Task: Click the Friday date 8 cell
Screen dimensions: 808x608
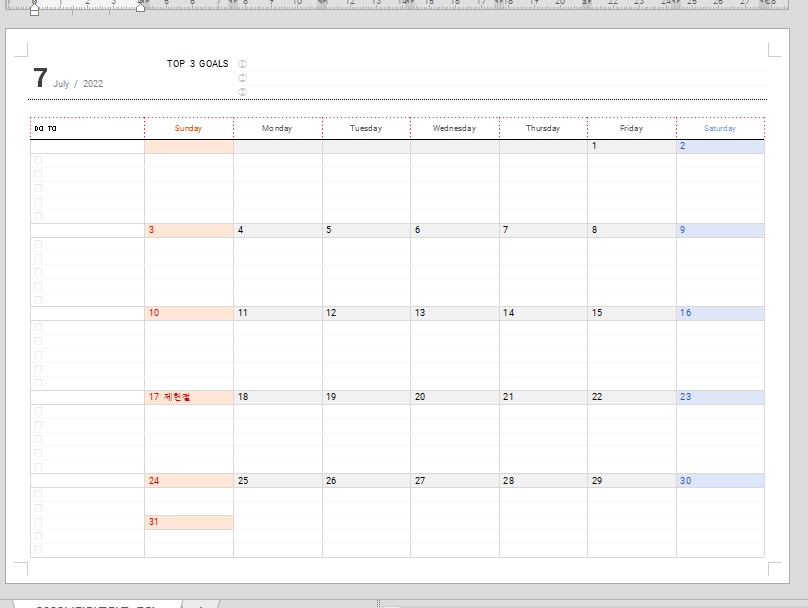Action: (632, 230)
